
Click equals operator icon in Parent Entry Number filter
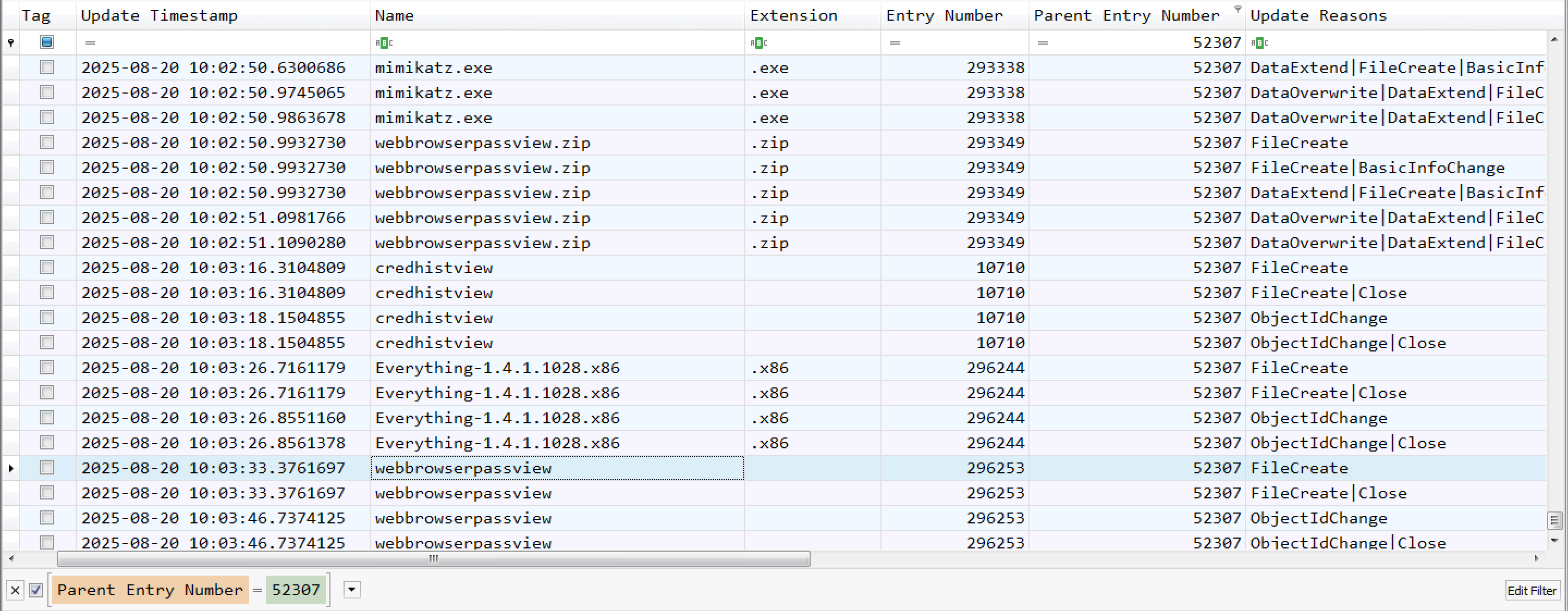point(1043,42)
